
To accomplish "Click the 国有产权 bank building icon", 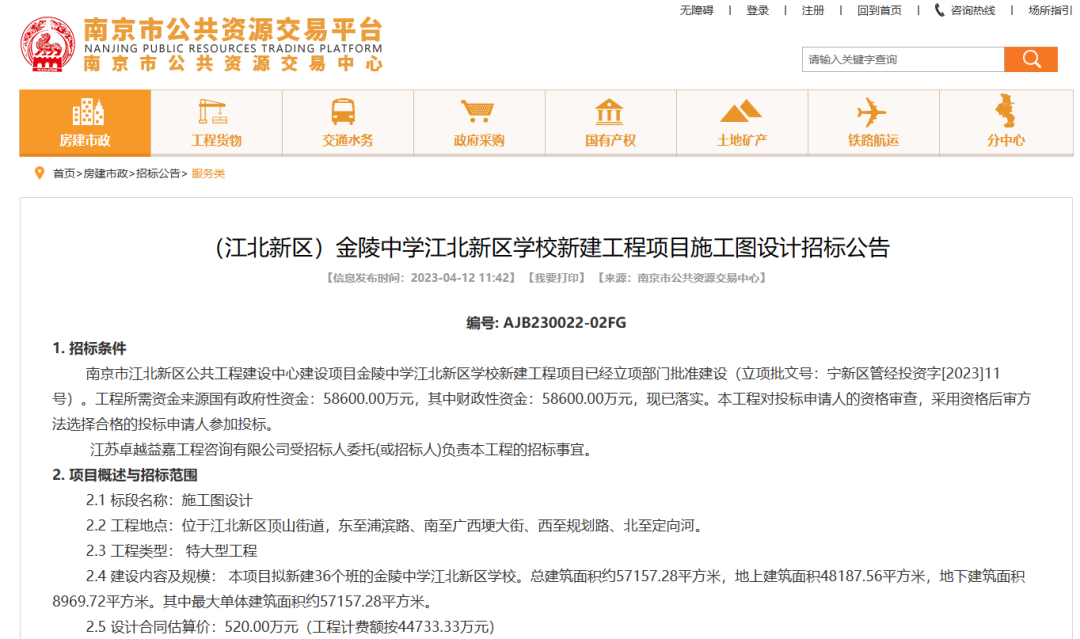I will 609,112.
